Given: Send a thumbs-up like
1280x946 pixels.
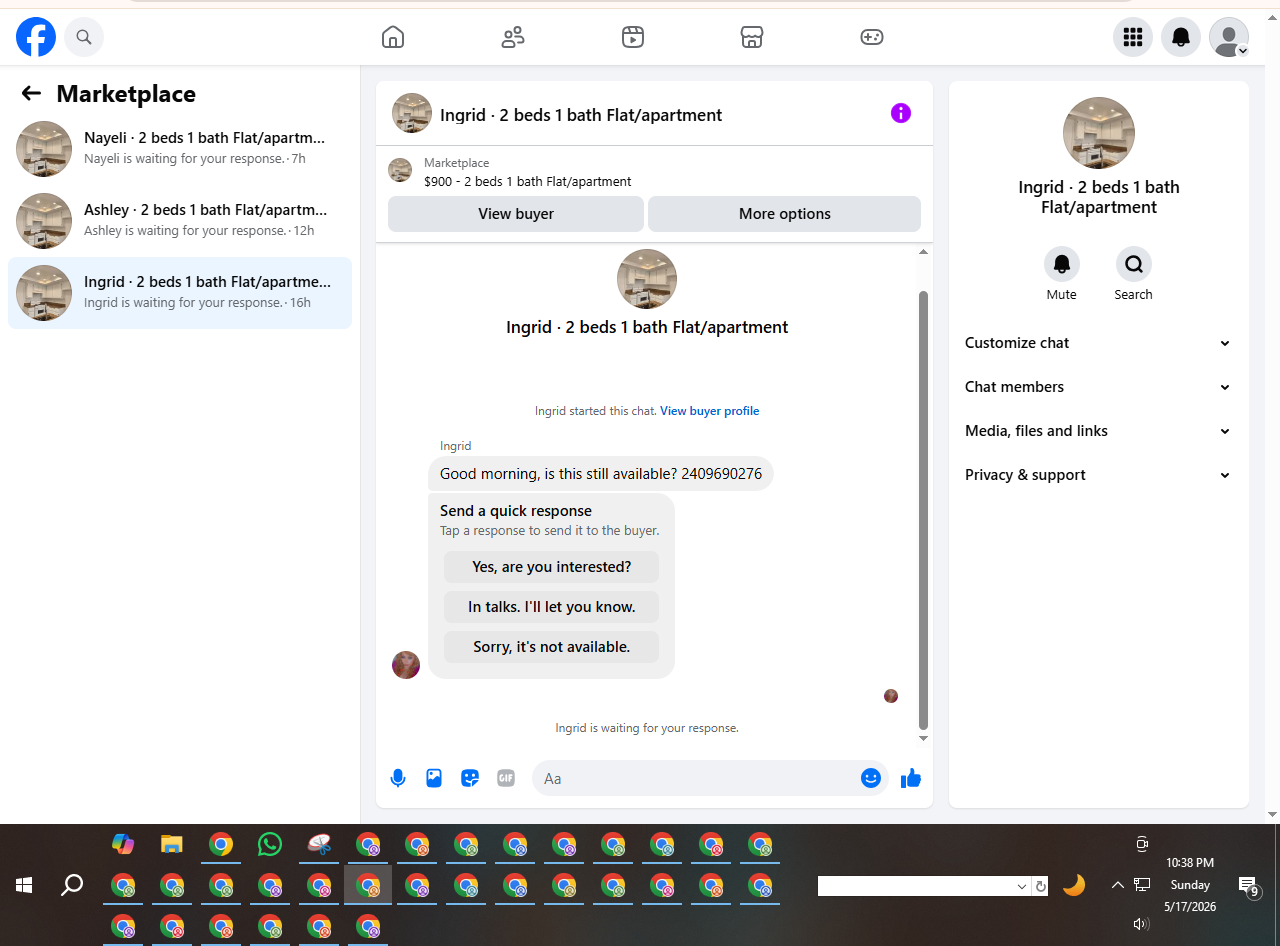Looking at the screenshot, I should pyautogui.click(x=911, y=778).
